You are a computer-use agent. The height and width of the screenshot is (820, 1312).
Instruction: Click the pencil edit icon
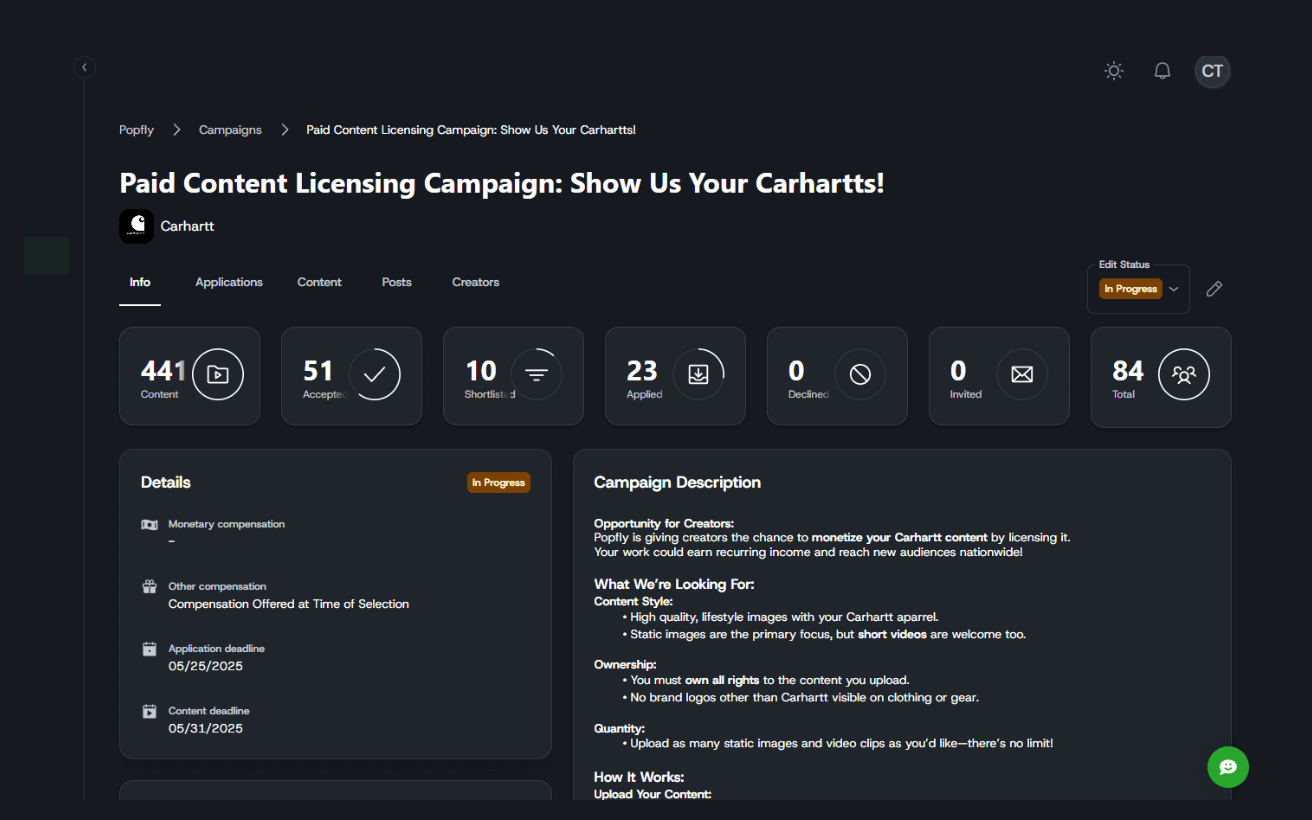click(1214, 289)
